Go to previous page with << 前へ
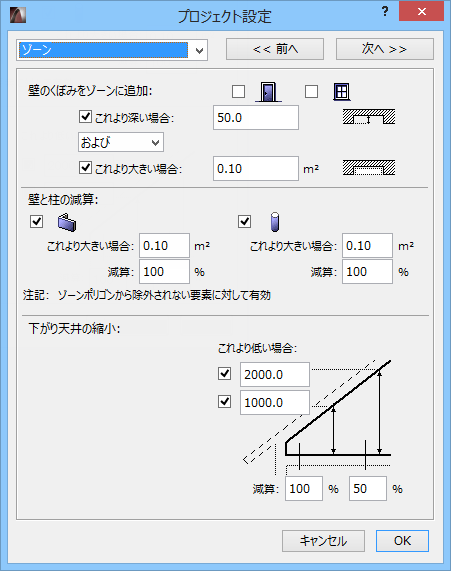The height and width of the screenshot is (571, 451). pos(275,49)
